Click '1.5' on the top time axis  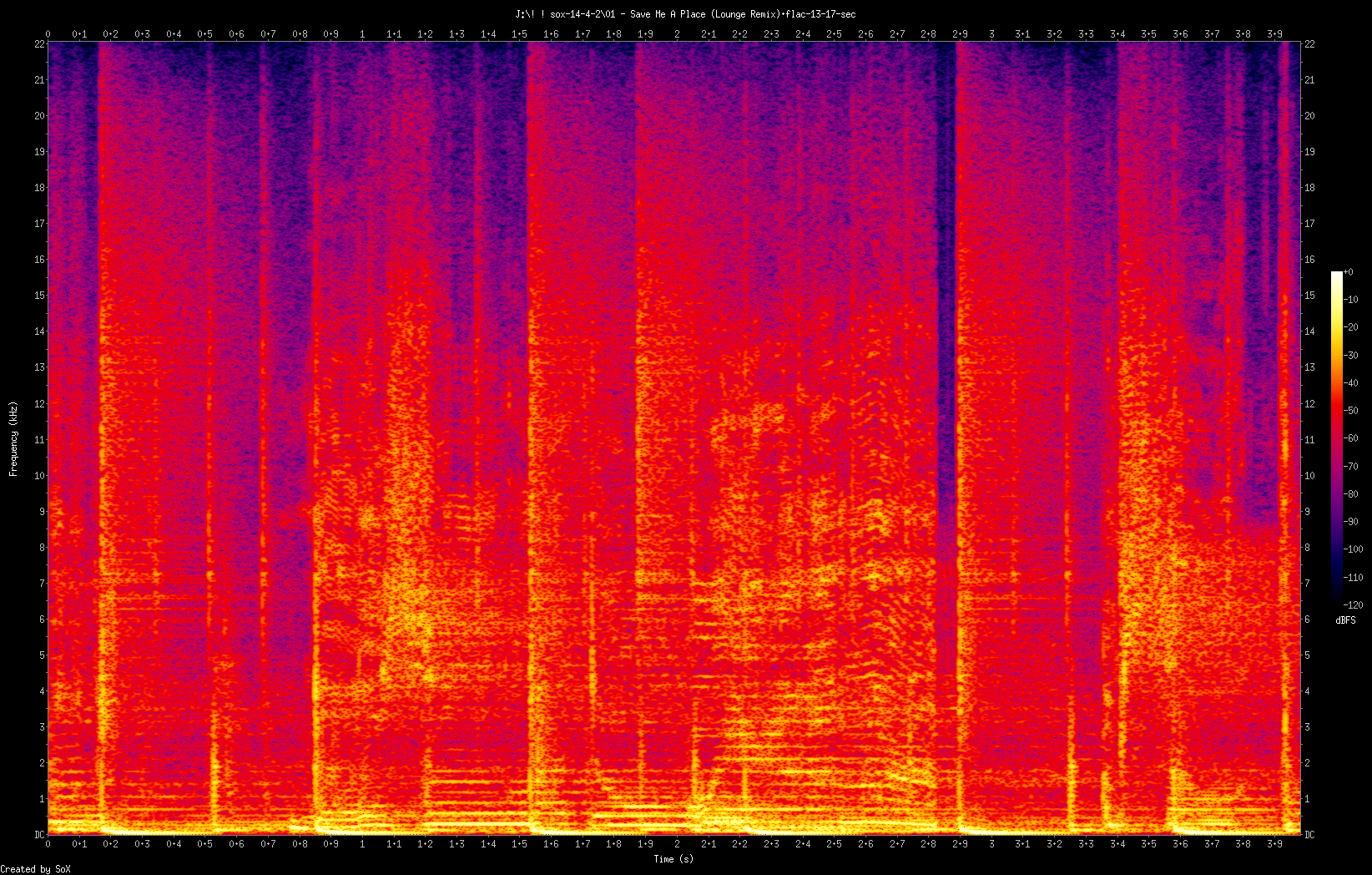pos(519,34)
